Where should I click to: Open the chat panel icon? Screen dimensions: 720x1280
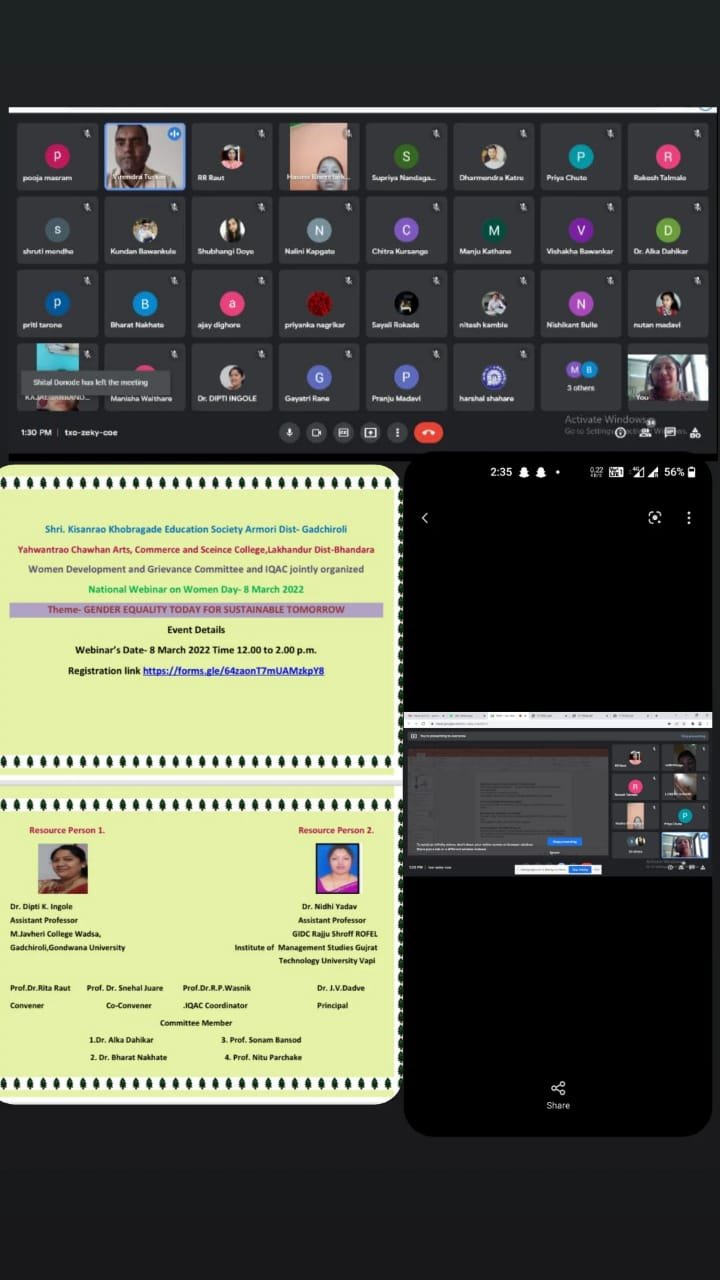(x=670, y=432)
